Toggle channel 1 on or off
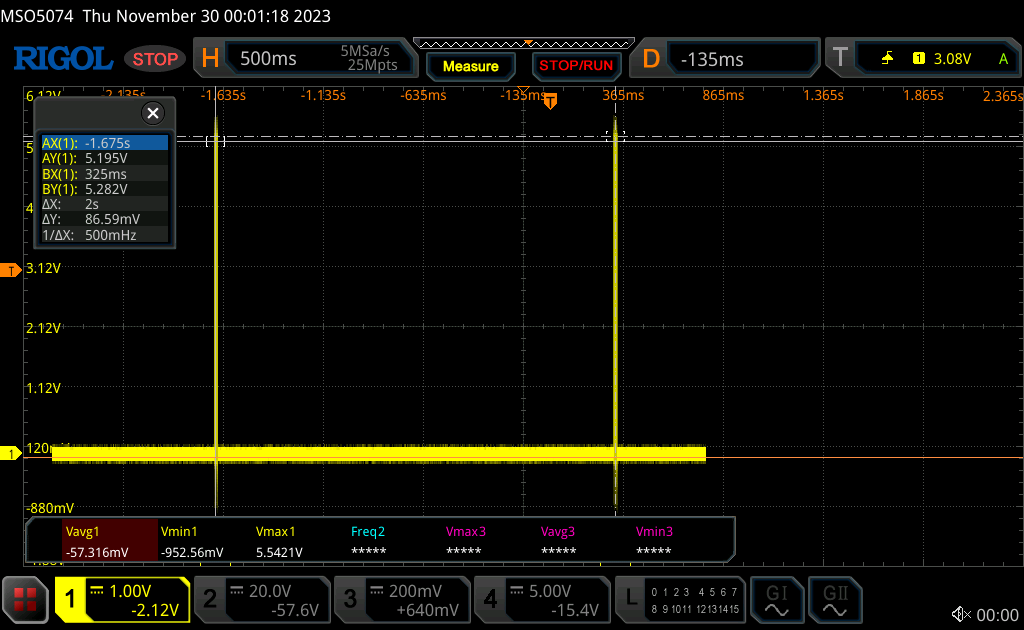The image size is (1024, 630). tap(122, 599)
